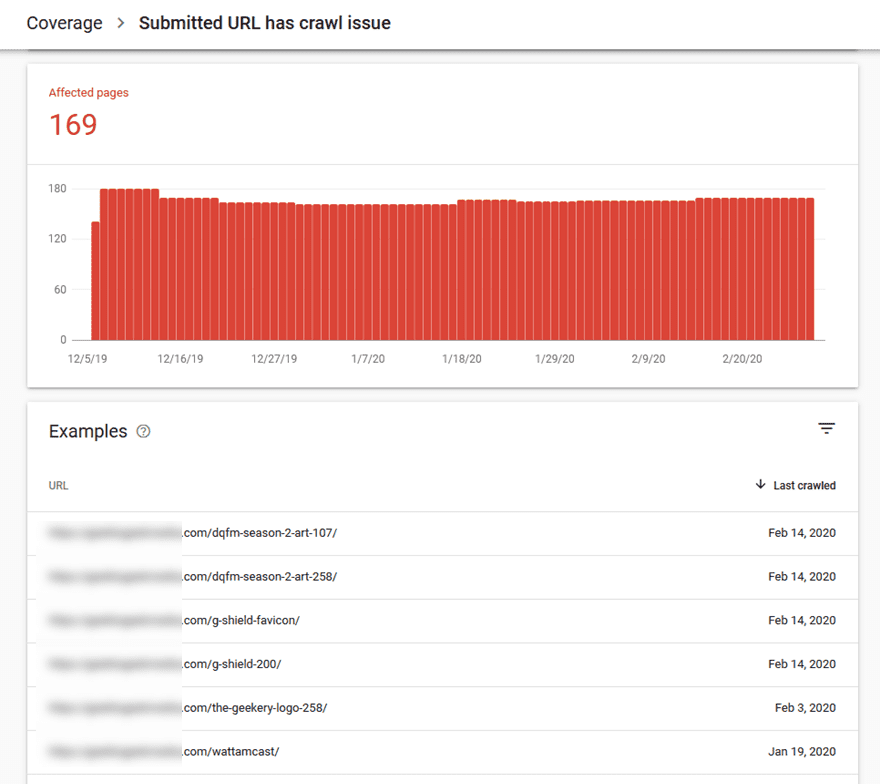Sort by the Last crawled column header
Viewport: 880px width, 784px height.
click(x=804, y=485)
